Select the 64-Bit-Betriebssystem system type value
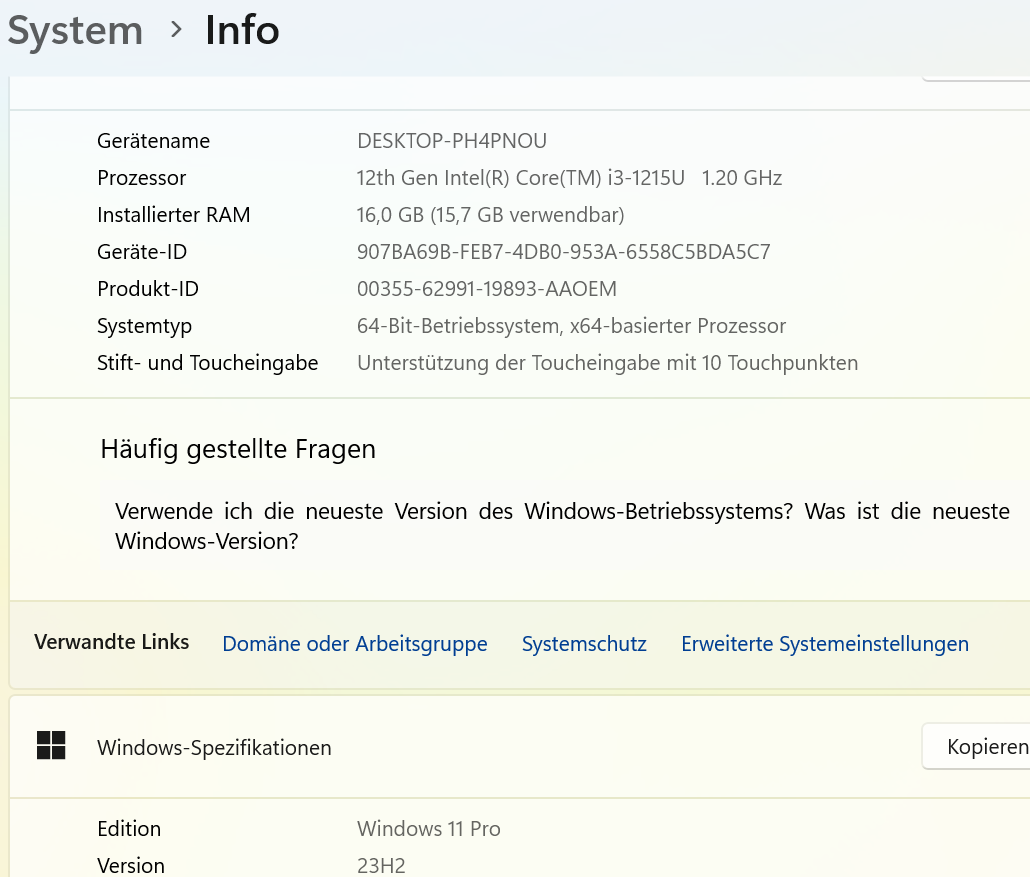Image resolution: width=1030 pixels, height=877 pixels. pos(571,326)
